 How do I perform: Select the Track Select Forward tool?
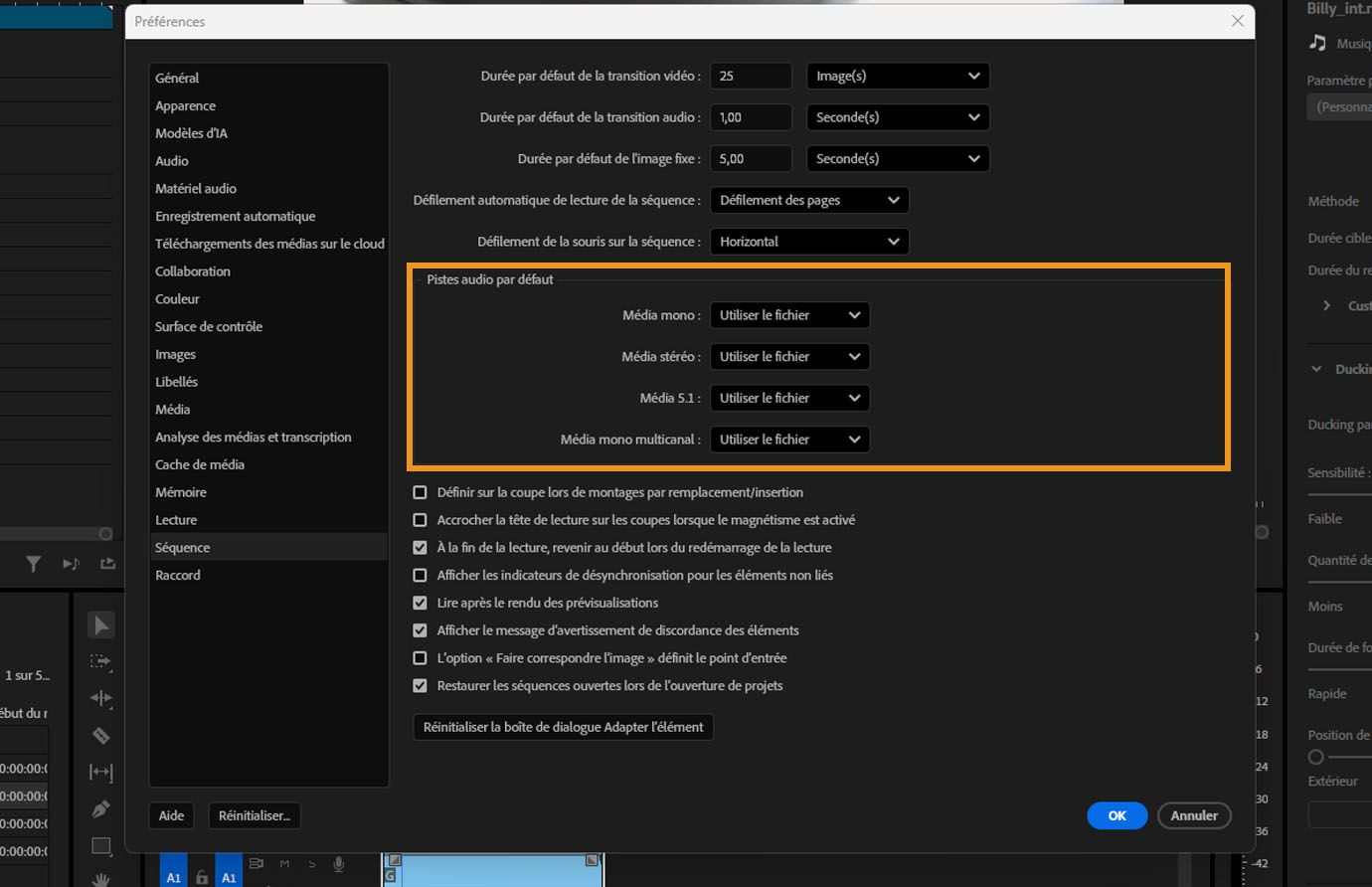[100, 661]
